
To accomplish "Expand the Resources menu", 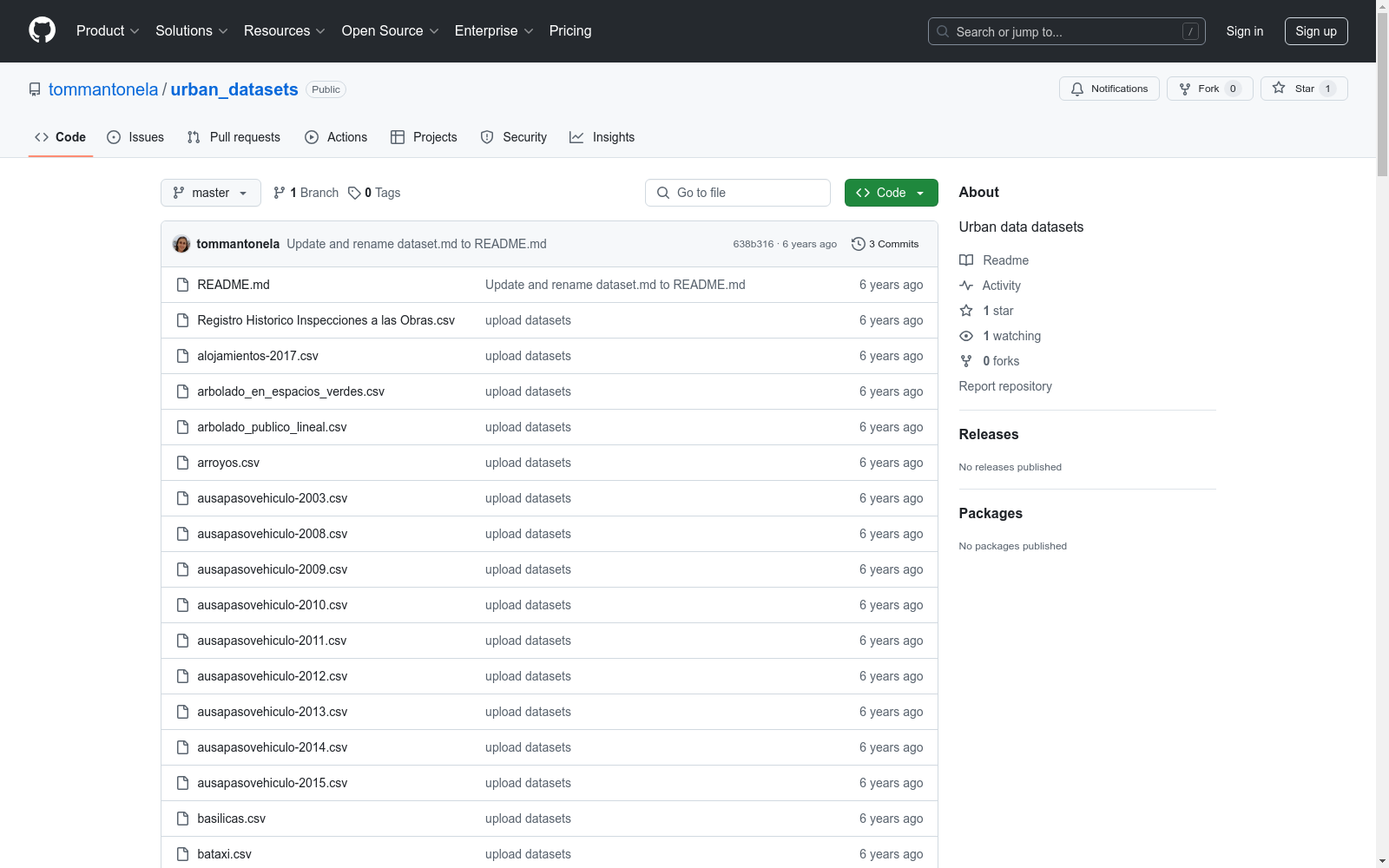I will (x=285, y=31).
